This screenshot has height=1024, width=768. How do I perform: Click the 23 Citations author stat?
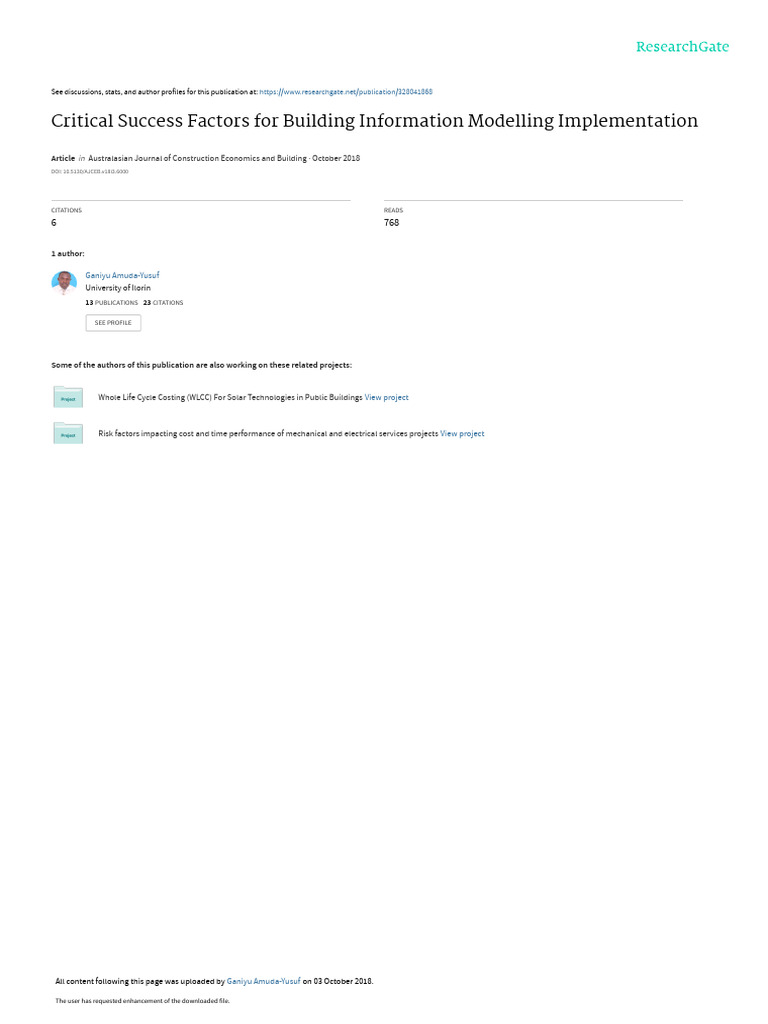[x=163, y=303]
